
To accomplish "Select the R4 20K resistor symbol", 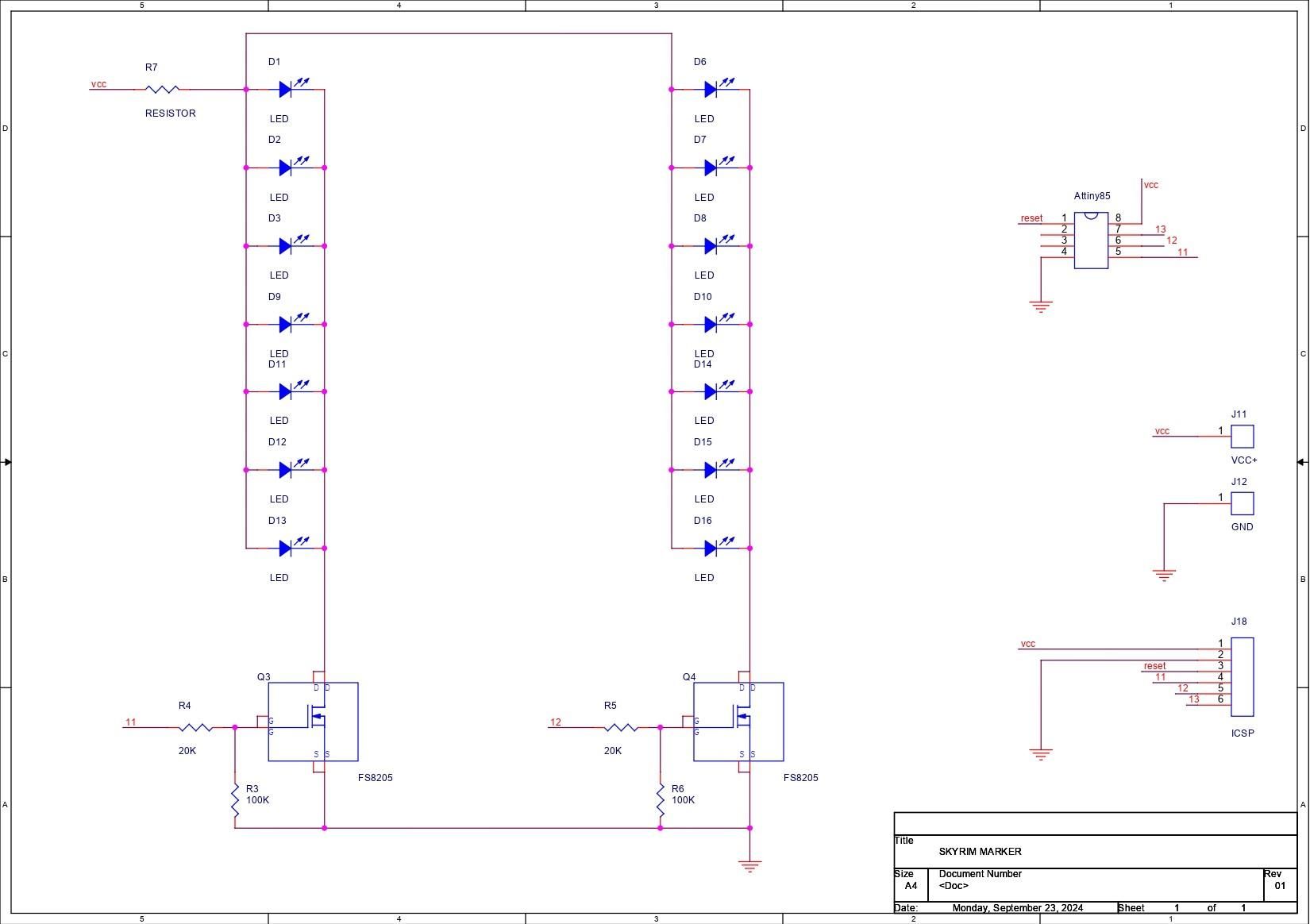I will point(195,727).
